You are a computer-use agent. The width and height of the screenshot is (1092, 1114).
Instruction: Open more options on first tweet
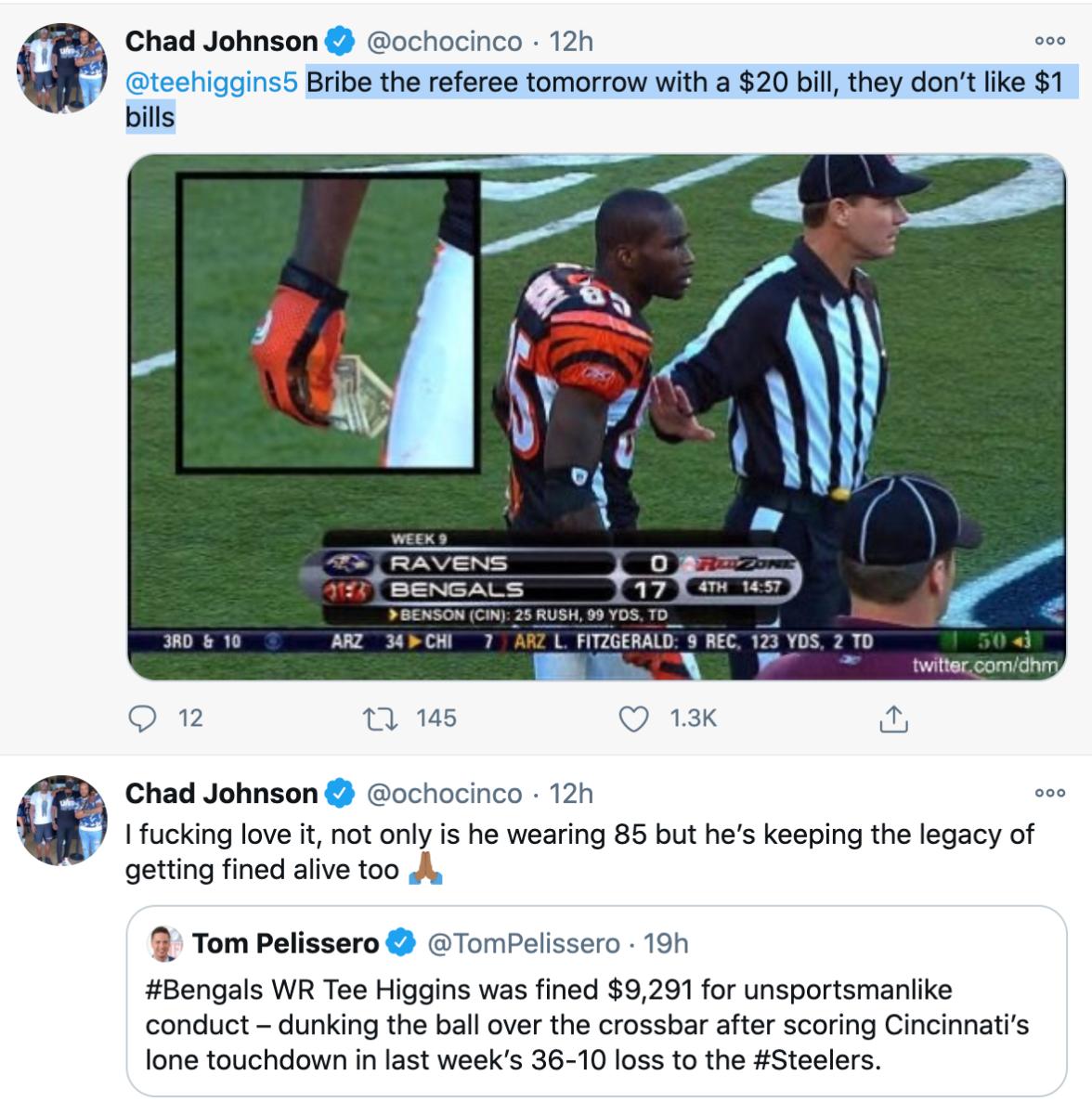[x=1050, y=42]
